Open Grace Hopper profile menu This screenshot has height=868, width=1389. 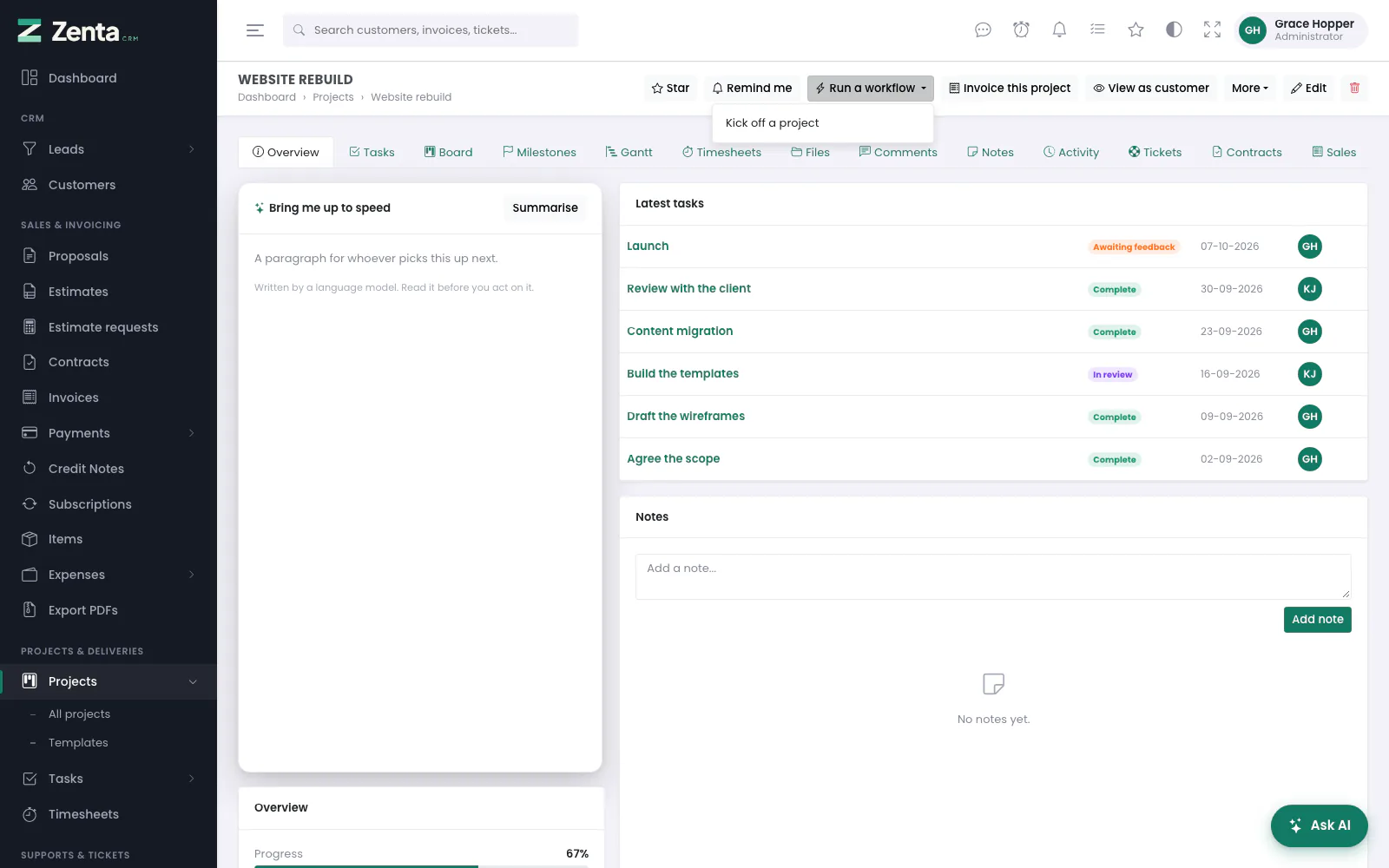[1301, 30]
